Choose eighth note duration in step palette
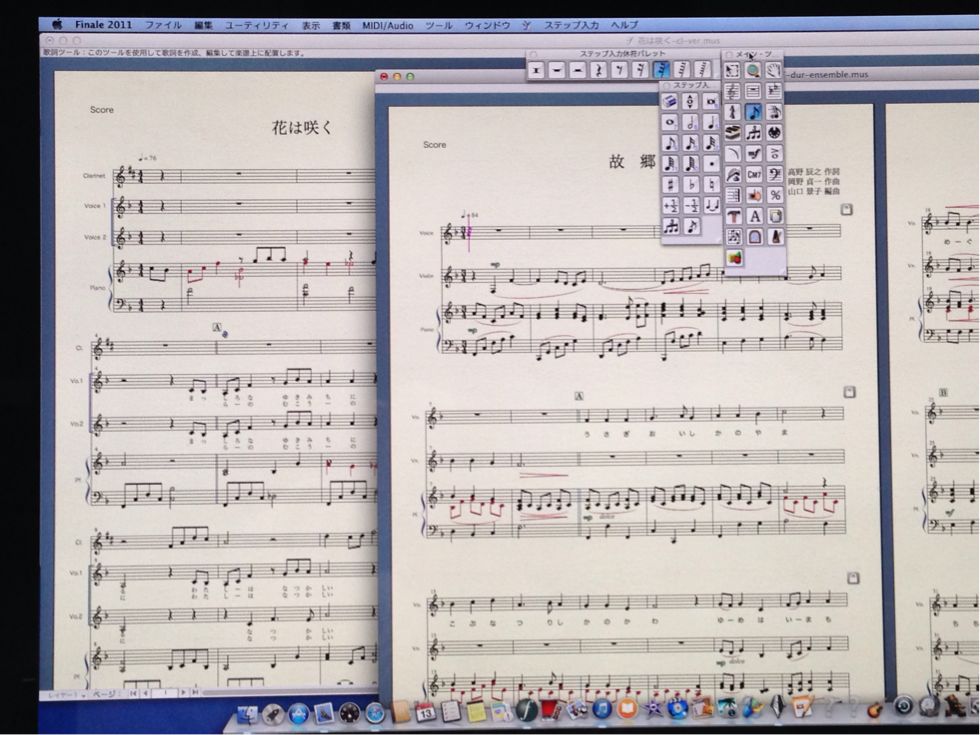 pos(669,143)
